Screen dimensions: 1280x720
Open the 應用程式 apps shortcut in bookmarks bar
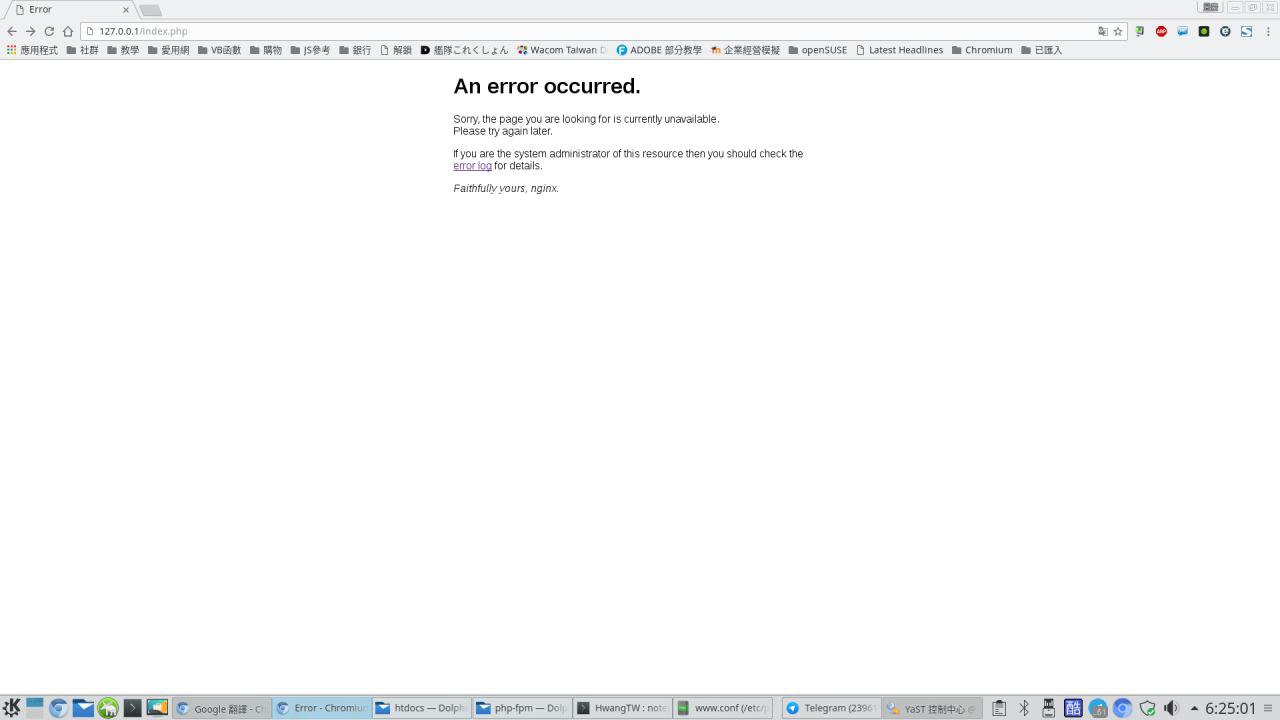[32, 50]
